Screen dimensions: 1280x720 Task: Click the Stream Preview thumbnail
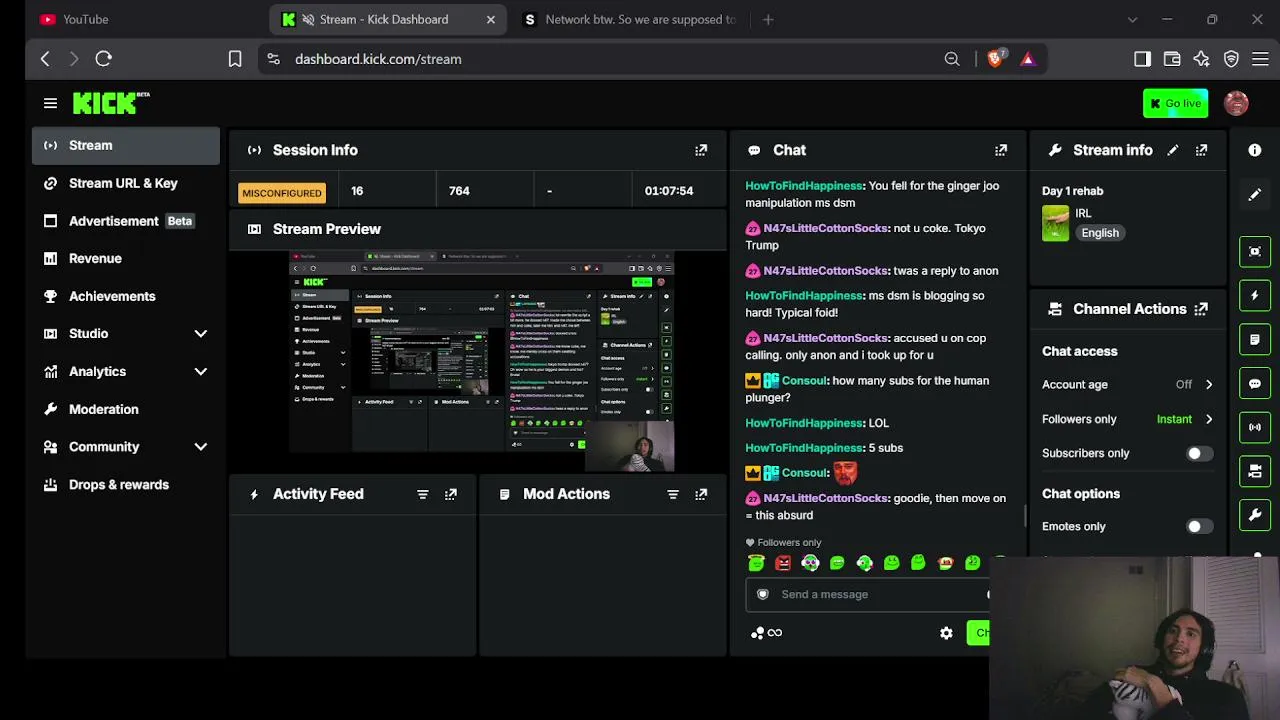tap(482, 361)
